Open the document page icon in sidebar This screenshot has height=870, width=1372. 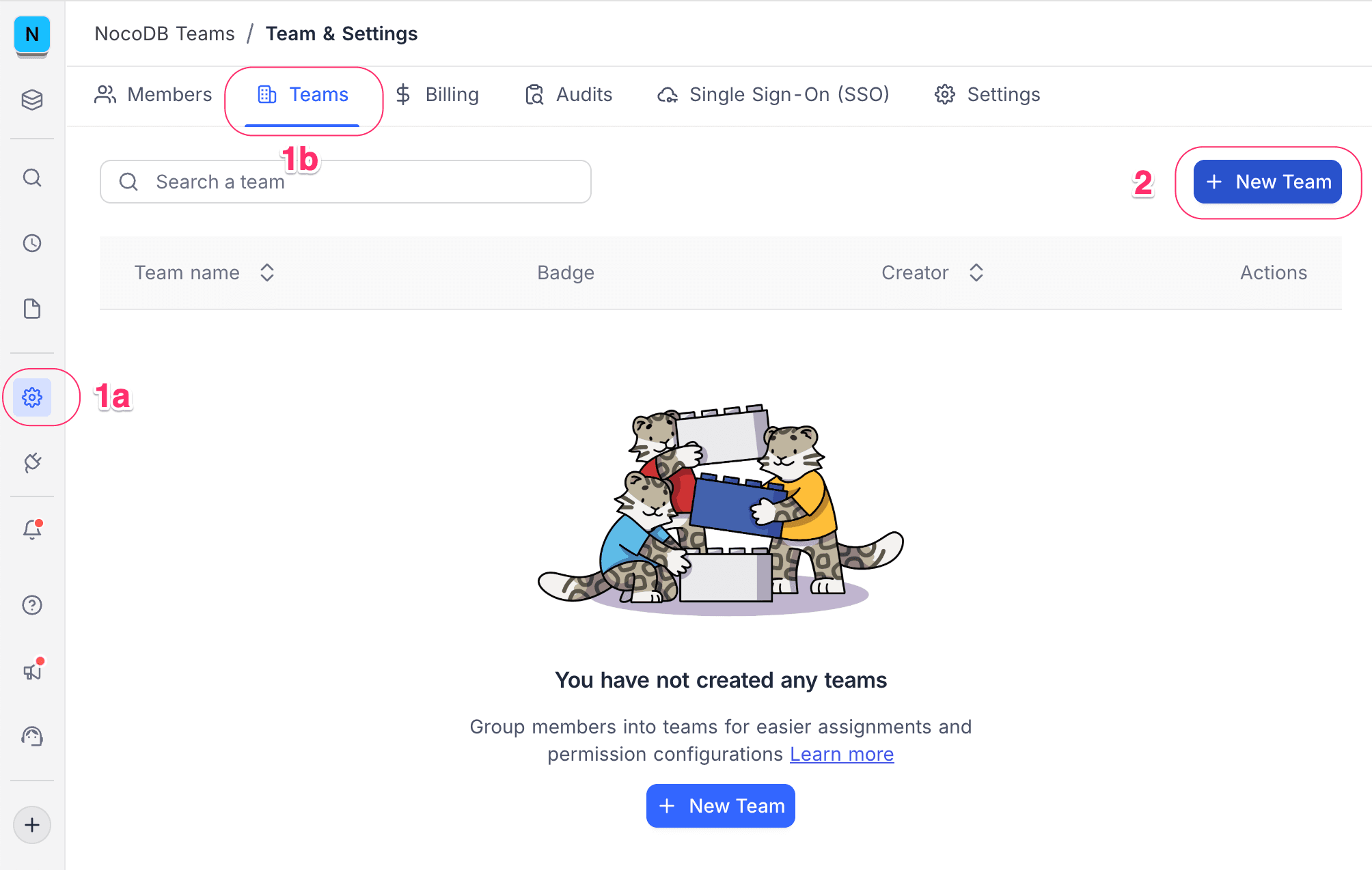point(32,309)
